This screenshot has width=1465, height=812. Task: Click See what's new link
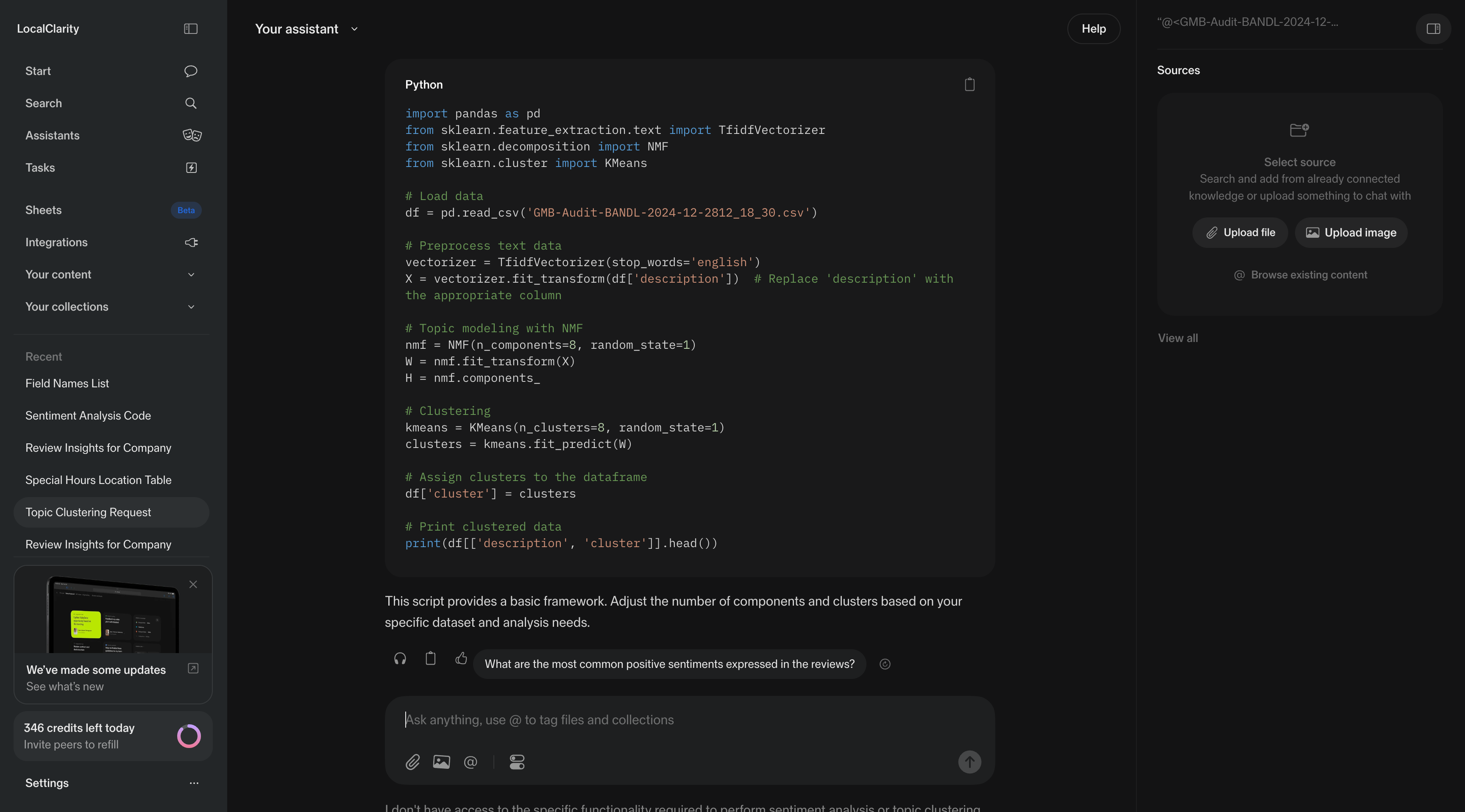tap(65, 686)
